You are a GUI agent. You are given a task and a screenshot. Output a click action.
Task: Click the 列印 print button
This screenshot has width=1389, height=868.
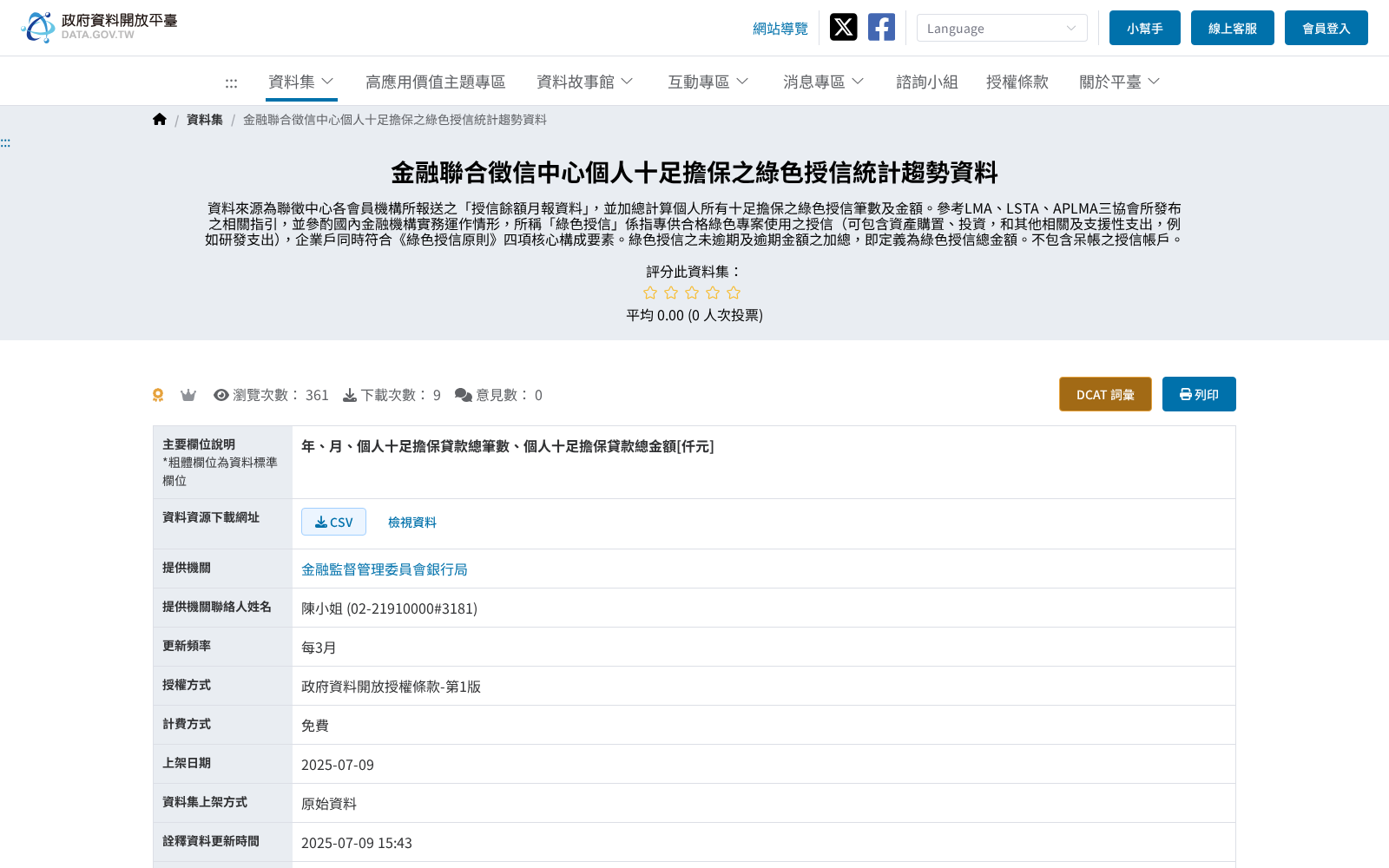coord(1199,394)
